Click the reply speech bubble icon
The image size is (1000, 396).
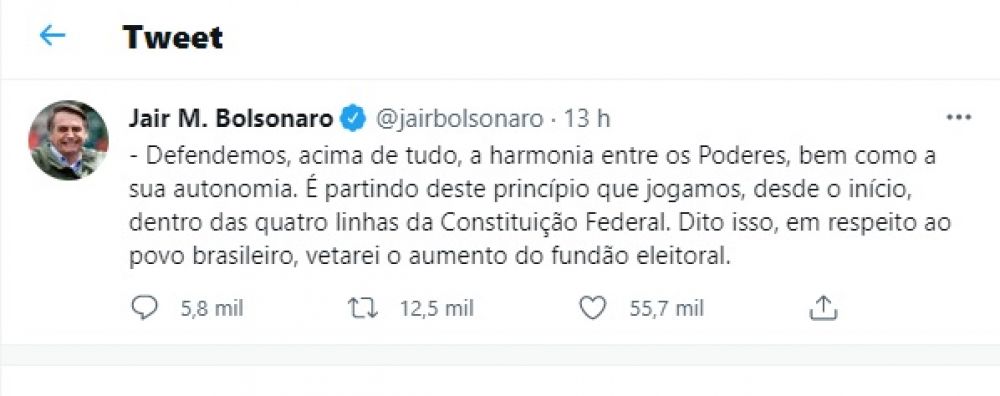pos(144,308)
